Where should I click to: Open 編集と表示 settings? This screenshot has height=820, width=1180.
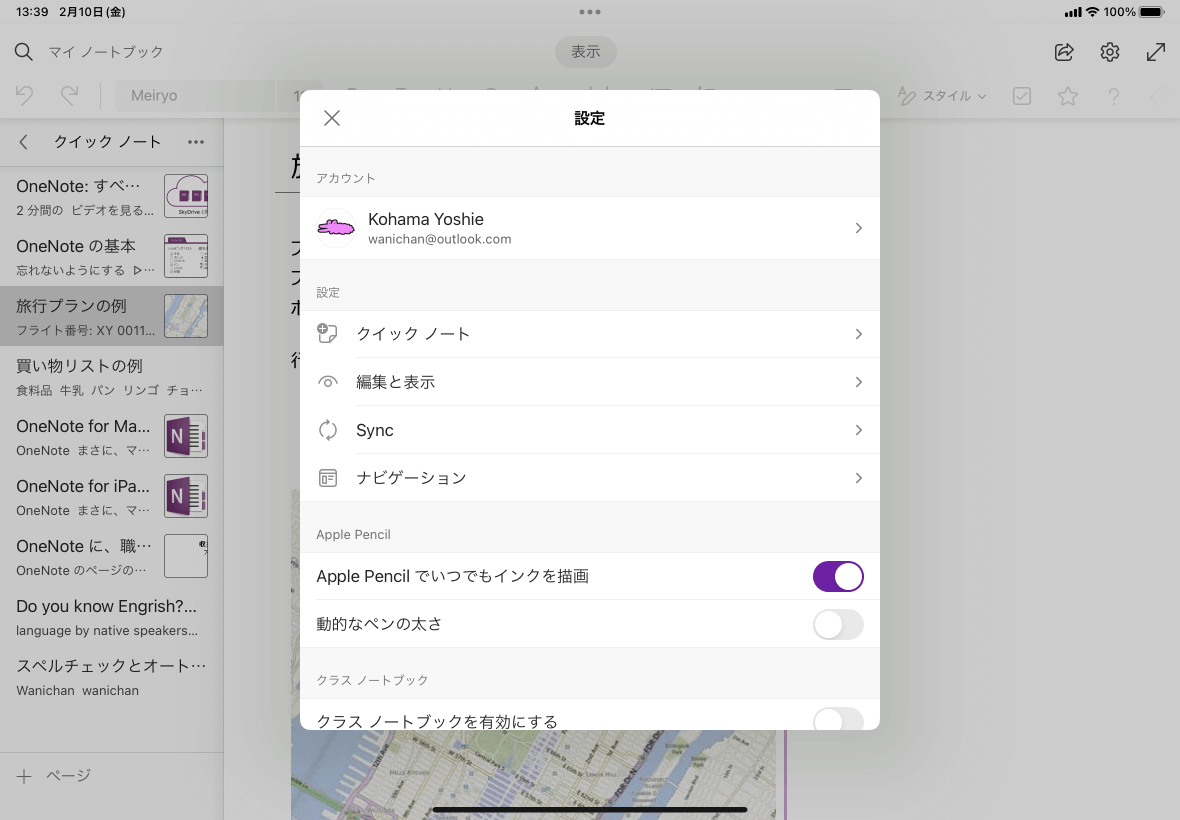pos(589,382)
